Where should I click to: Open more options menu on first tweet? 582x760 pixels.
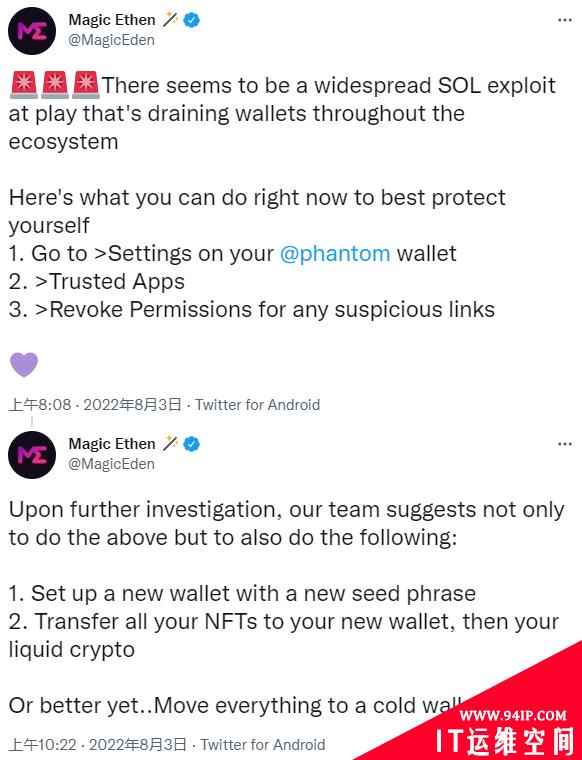coord(565,20)
